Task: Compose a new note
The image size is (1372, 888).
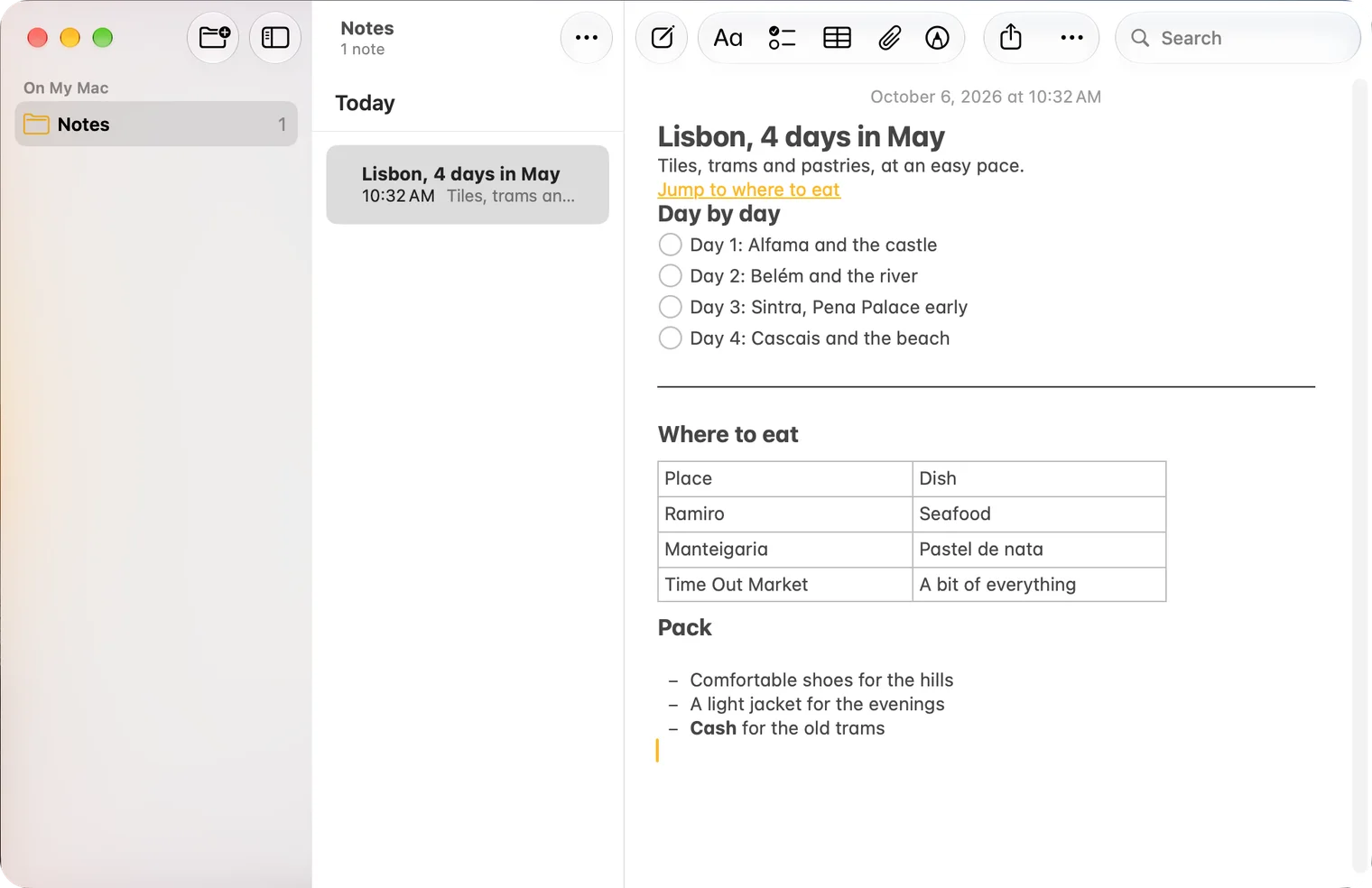Action: click(663, 38)
